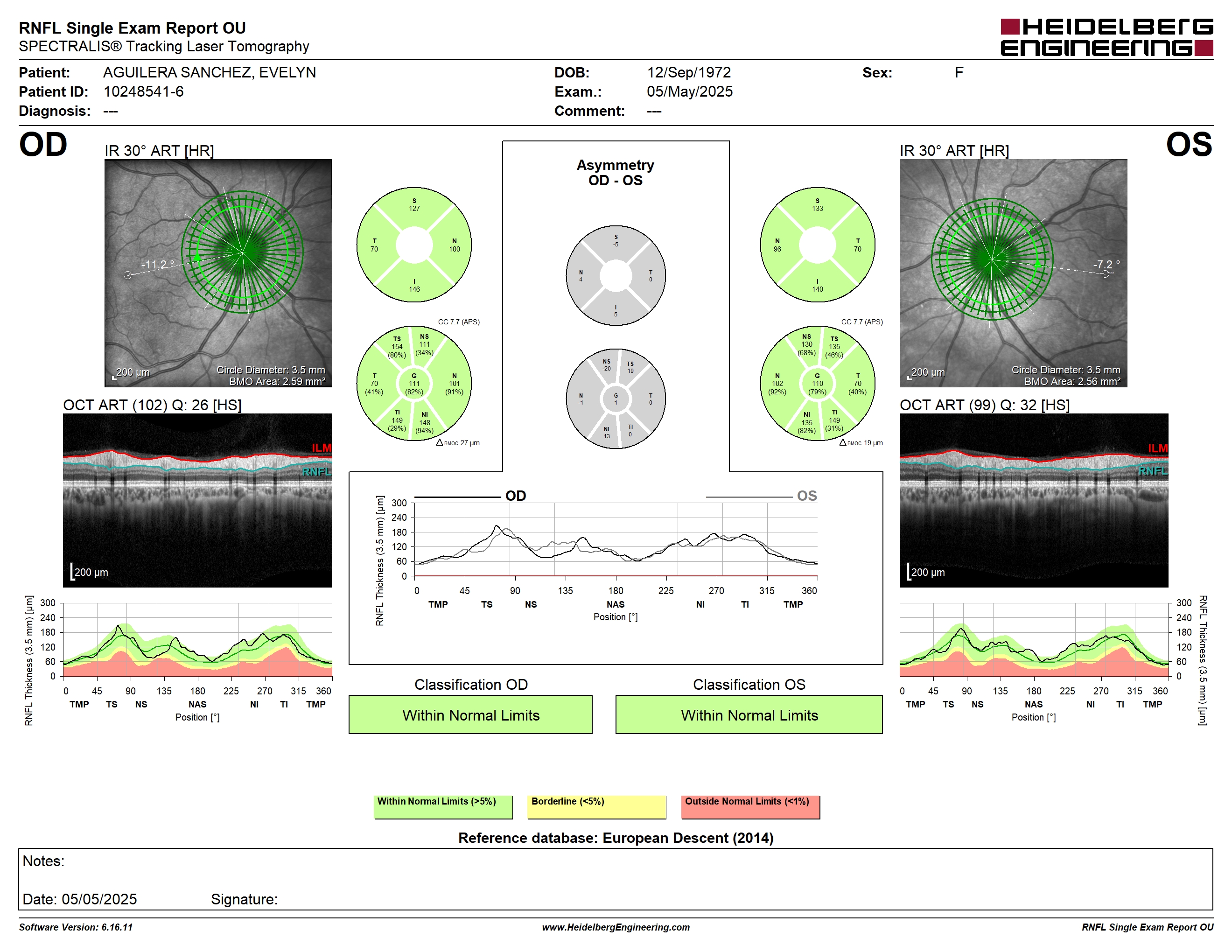The width and height of the screenshot is (1232, 952).
Task: Click the yellow Borderline (<5%) legend swatch
Action: click(597, 807)
